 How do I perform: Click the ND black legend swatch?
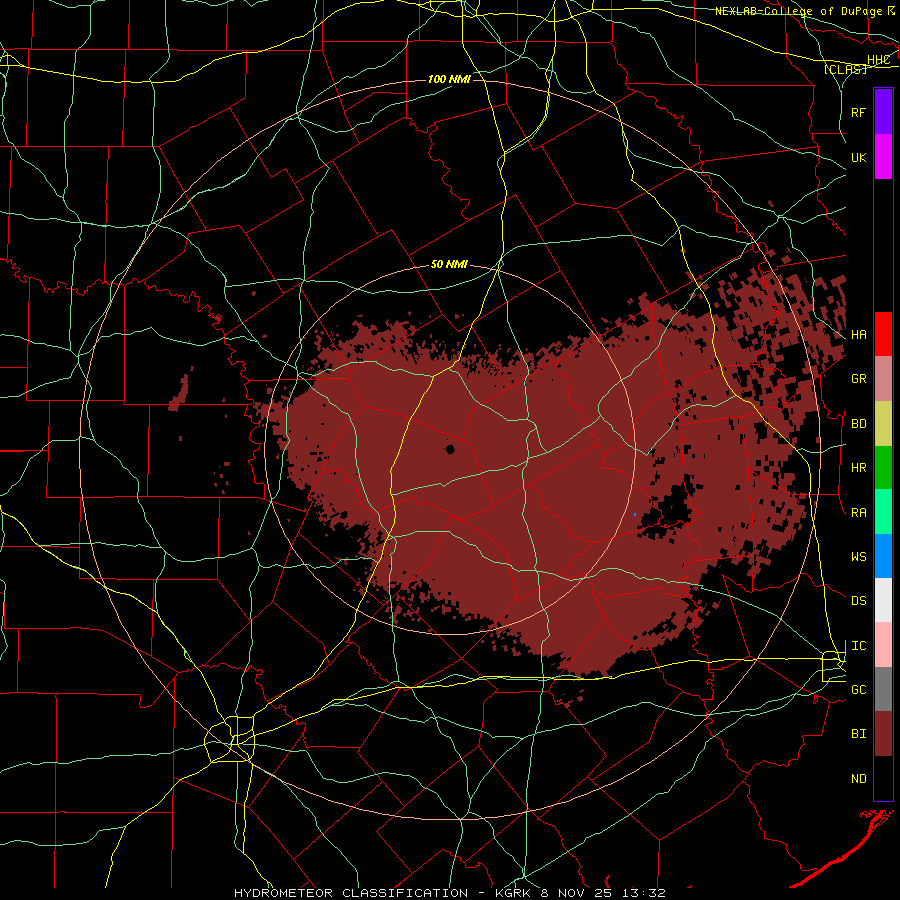coord(883,778)
